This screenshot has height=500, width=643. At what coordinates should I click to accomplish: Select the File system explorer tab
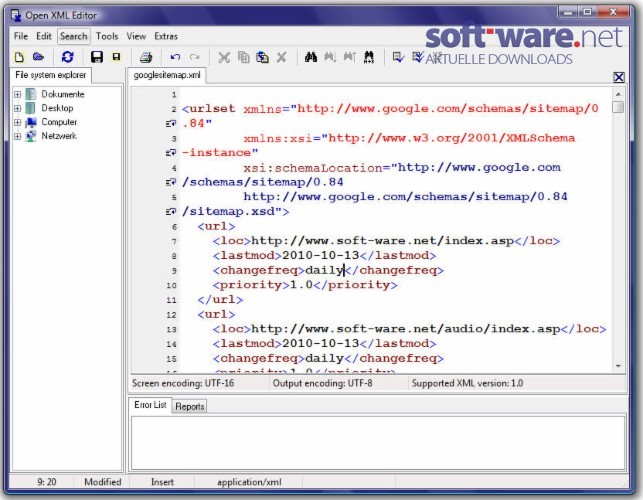[x=50, y=75]
